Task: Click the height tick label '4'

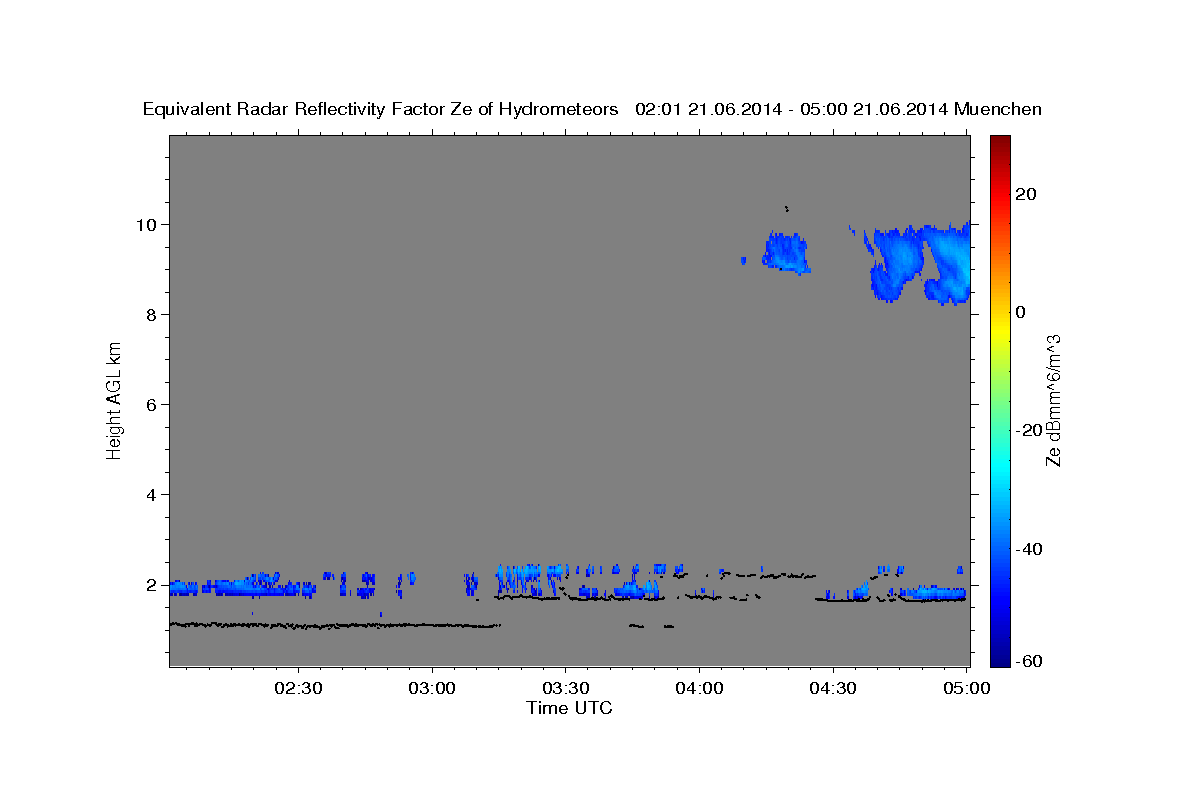Action: point(152,494)
